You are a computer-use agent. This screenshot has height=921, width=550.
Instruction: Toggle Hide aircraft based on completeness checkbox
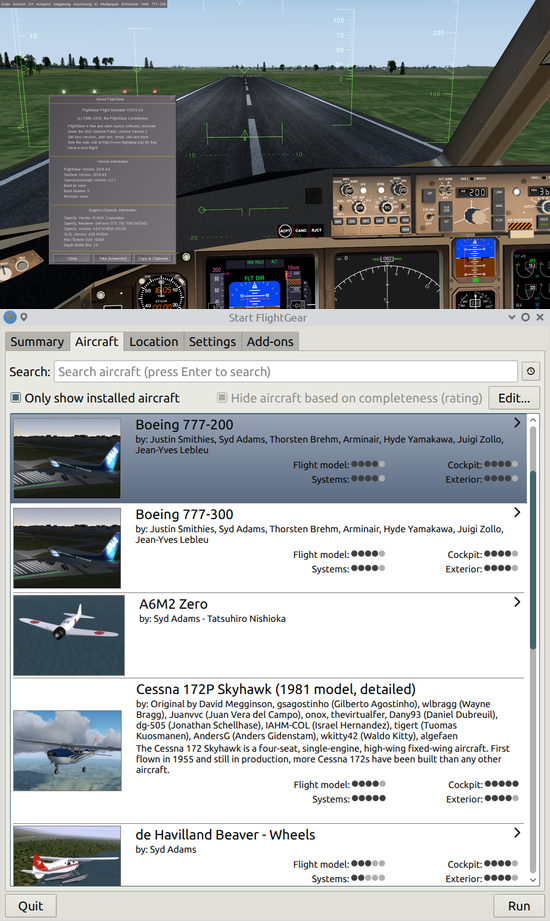point(222,398)
